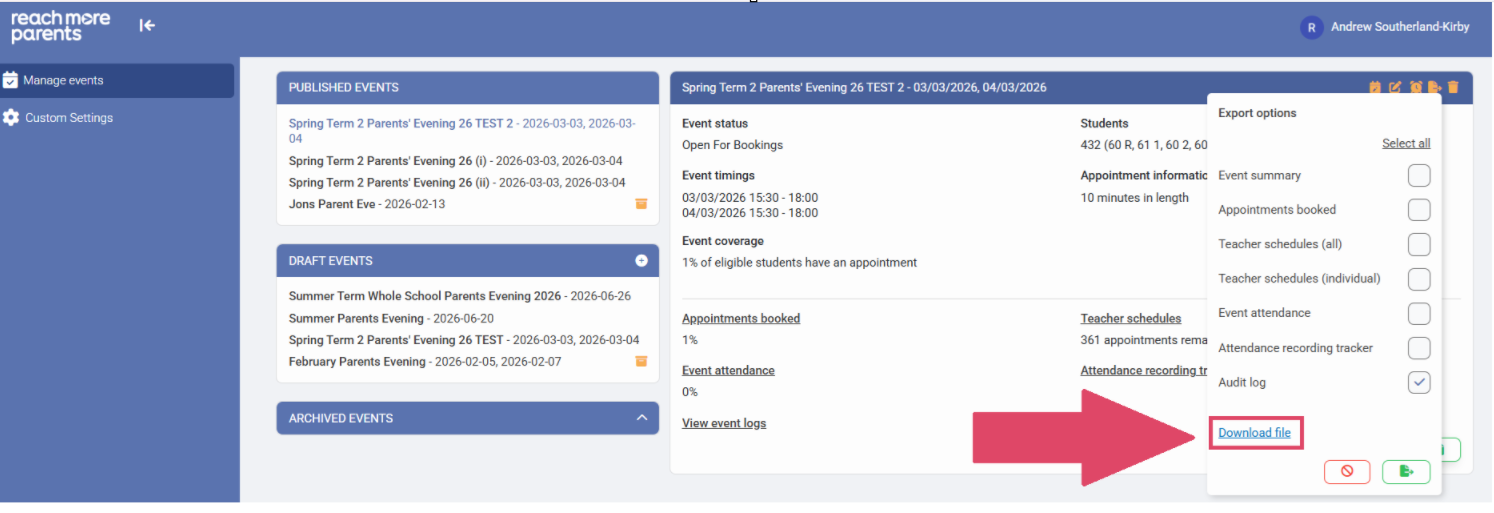Collapse the sidebar with the arrow icon
Screen dimensions: 1494x513
click(x=147, y=26)
